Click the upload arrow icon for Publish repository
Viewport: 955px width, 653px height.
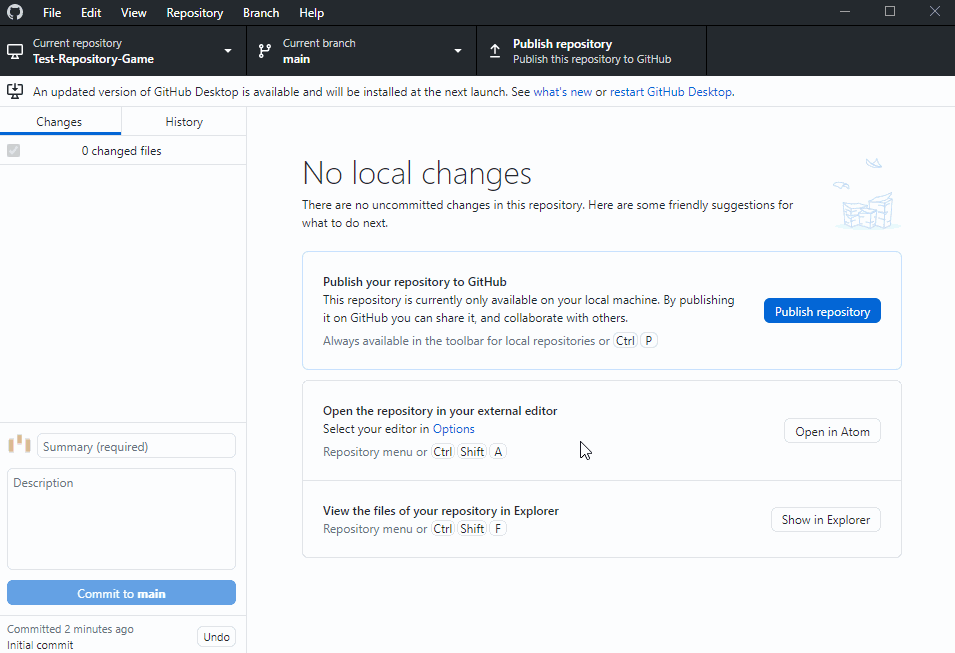(x=495, y=51)
